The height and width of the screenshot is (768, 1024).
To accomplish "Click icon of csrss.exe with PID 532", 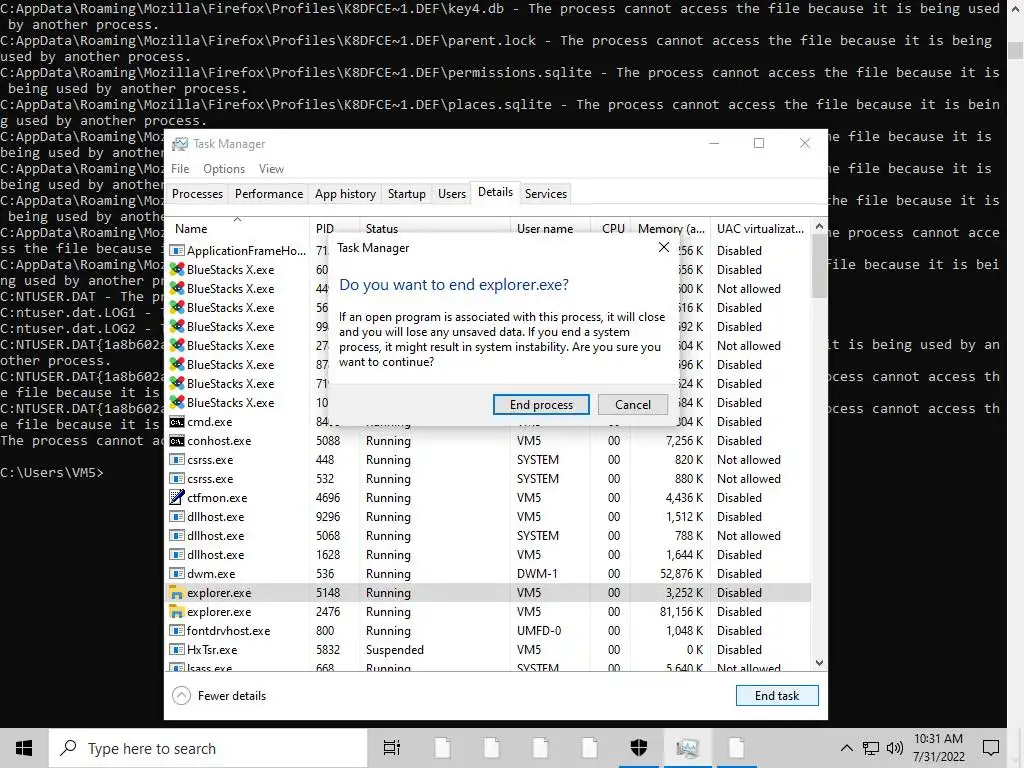I will point(176,479).
